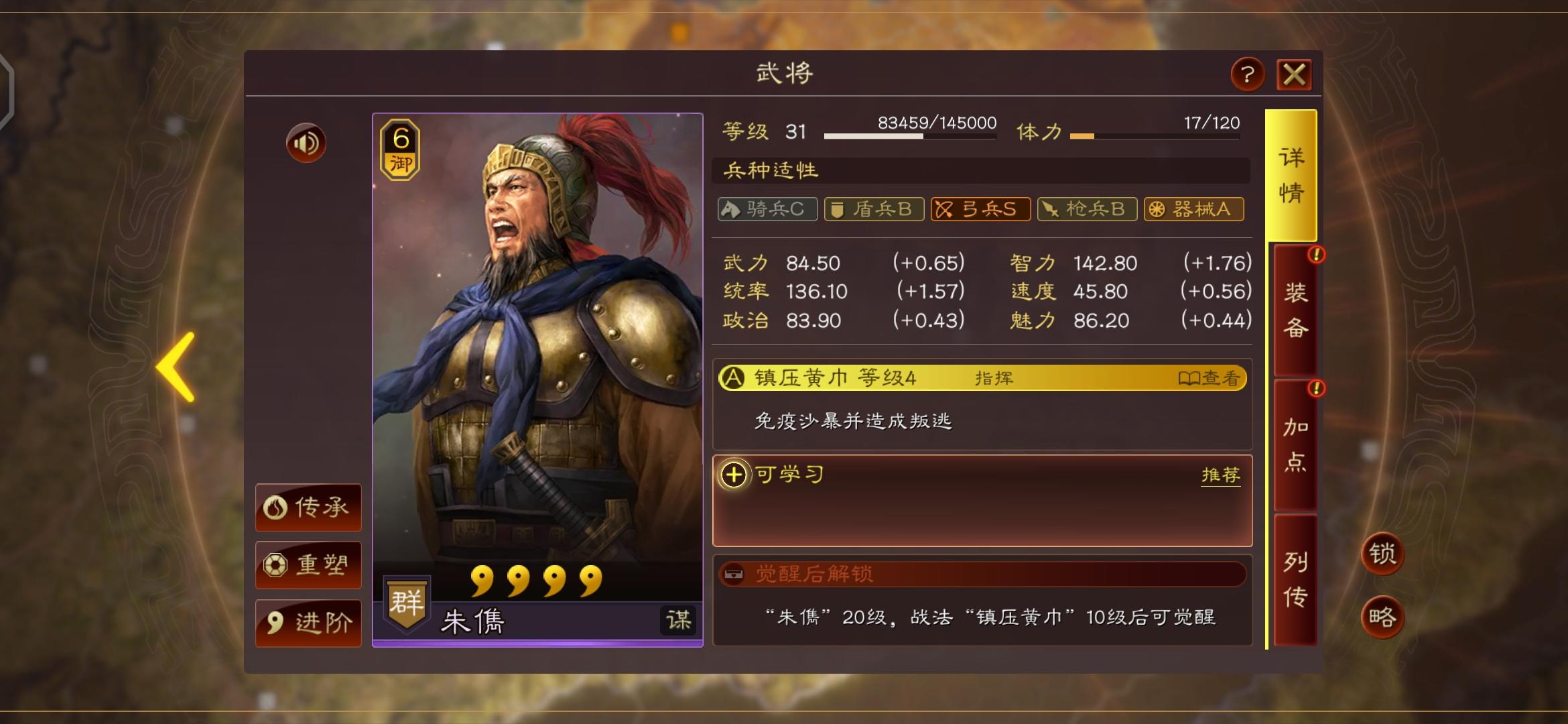Screen dimensions: 1568x724
Task: Click the plus icon beside 可学习
Action: point(734,475)
